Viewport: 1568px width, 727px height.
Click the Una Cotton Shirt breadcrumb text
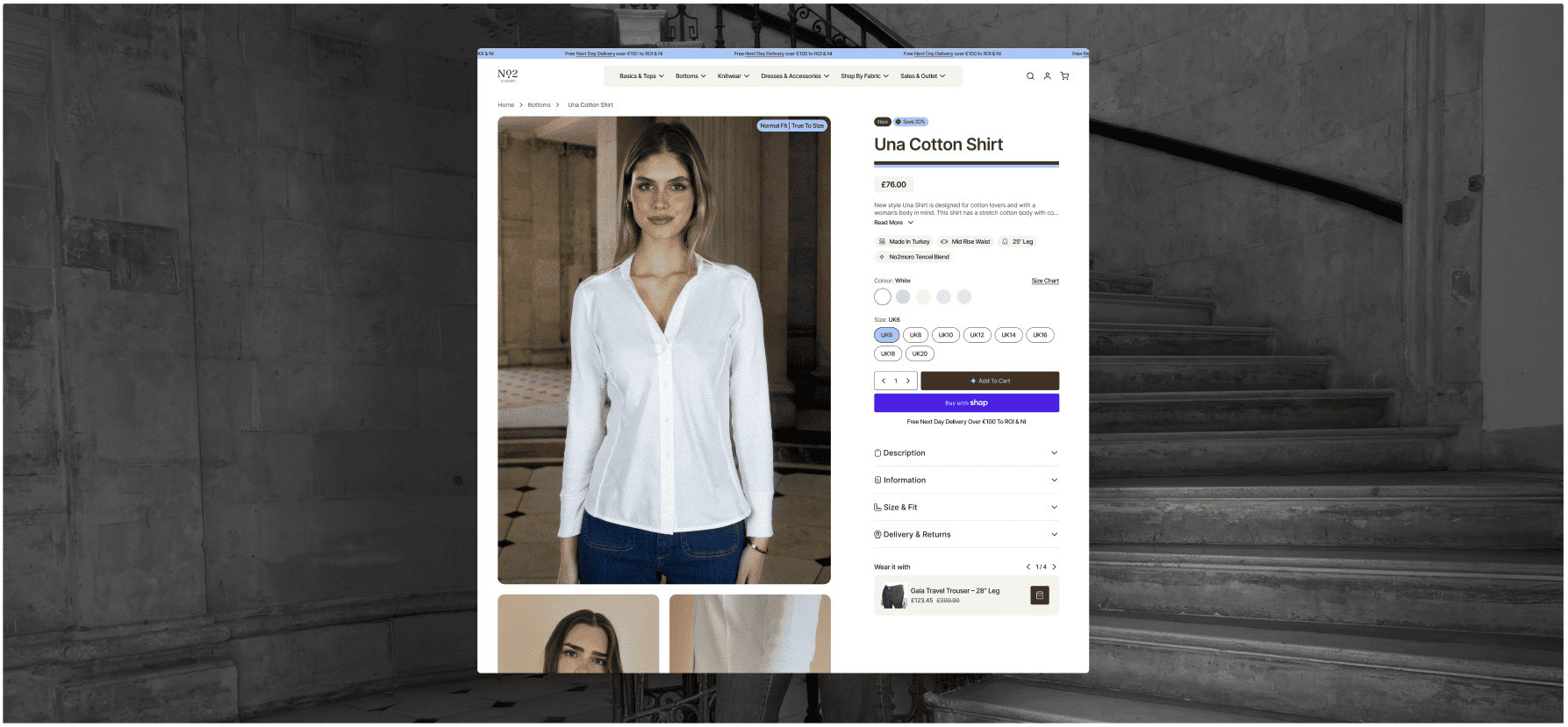(591, 105)
